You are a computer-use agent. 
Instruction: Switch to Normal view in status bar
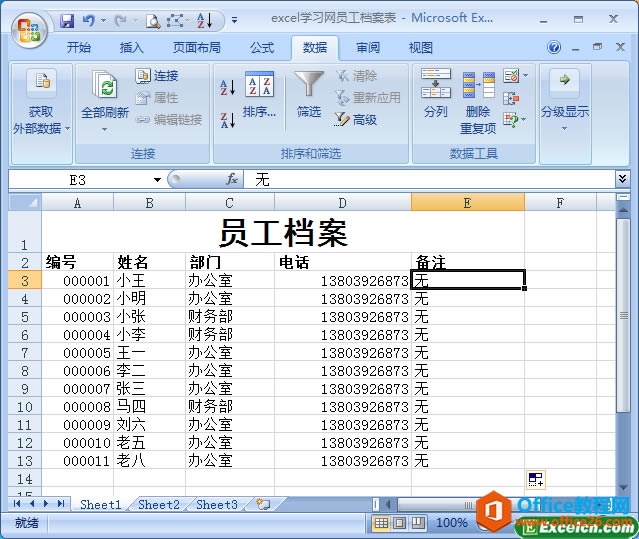click(381, 523)
